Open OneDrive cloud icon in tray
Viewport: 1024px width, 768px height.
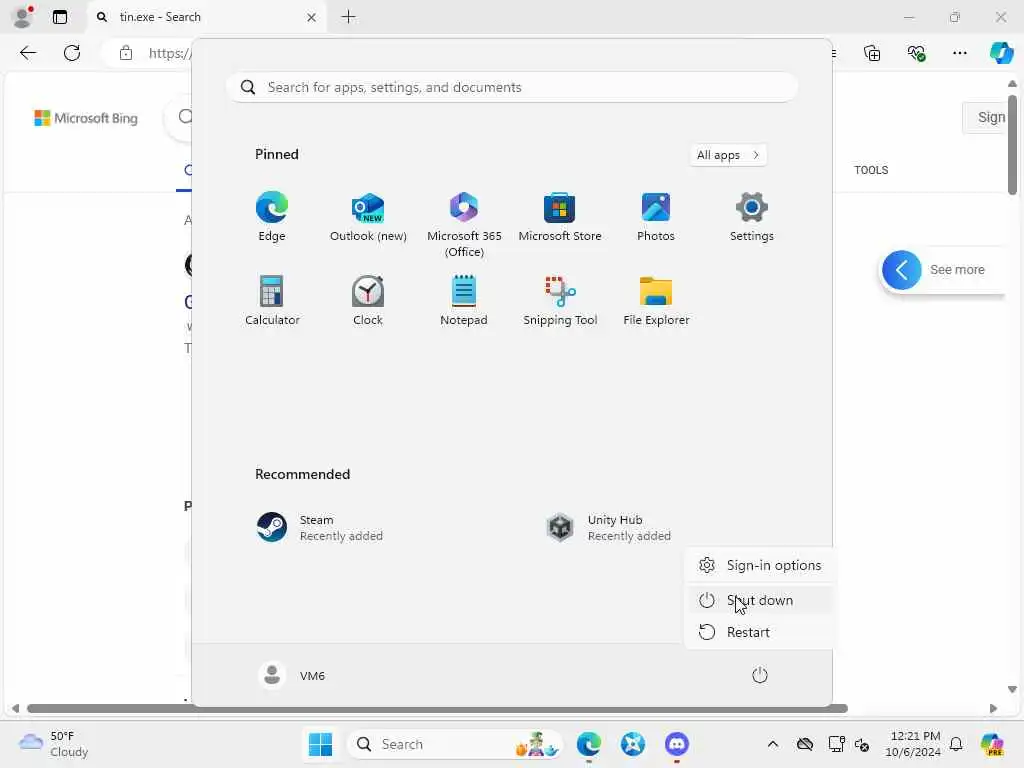pyautogui.click(x=805, y=744)
